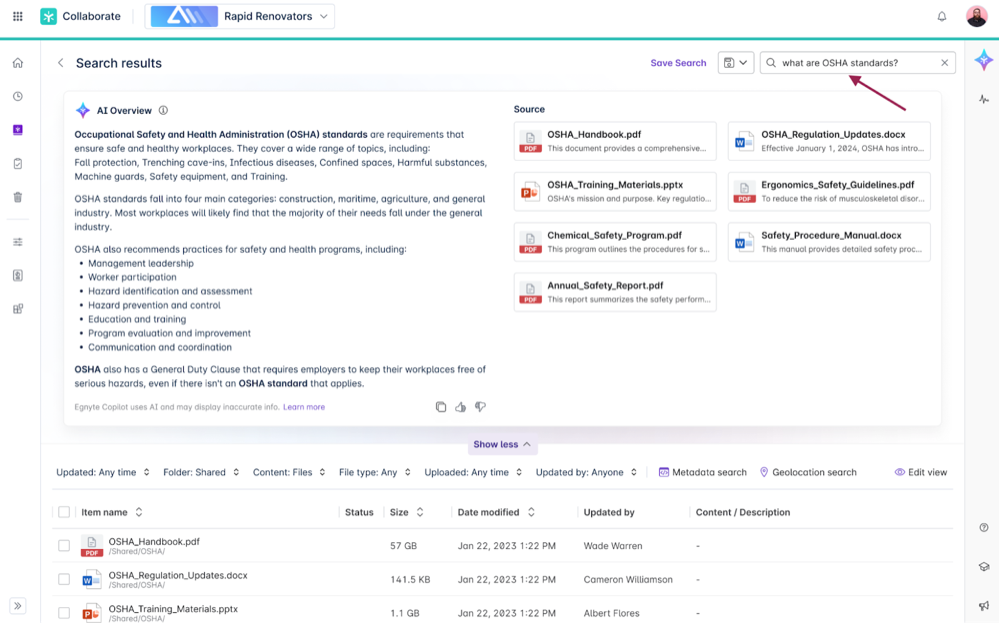Go back from Search results
This screenshot has width=999, height=623.
(x=61, y=63)
